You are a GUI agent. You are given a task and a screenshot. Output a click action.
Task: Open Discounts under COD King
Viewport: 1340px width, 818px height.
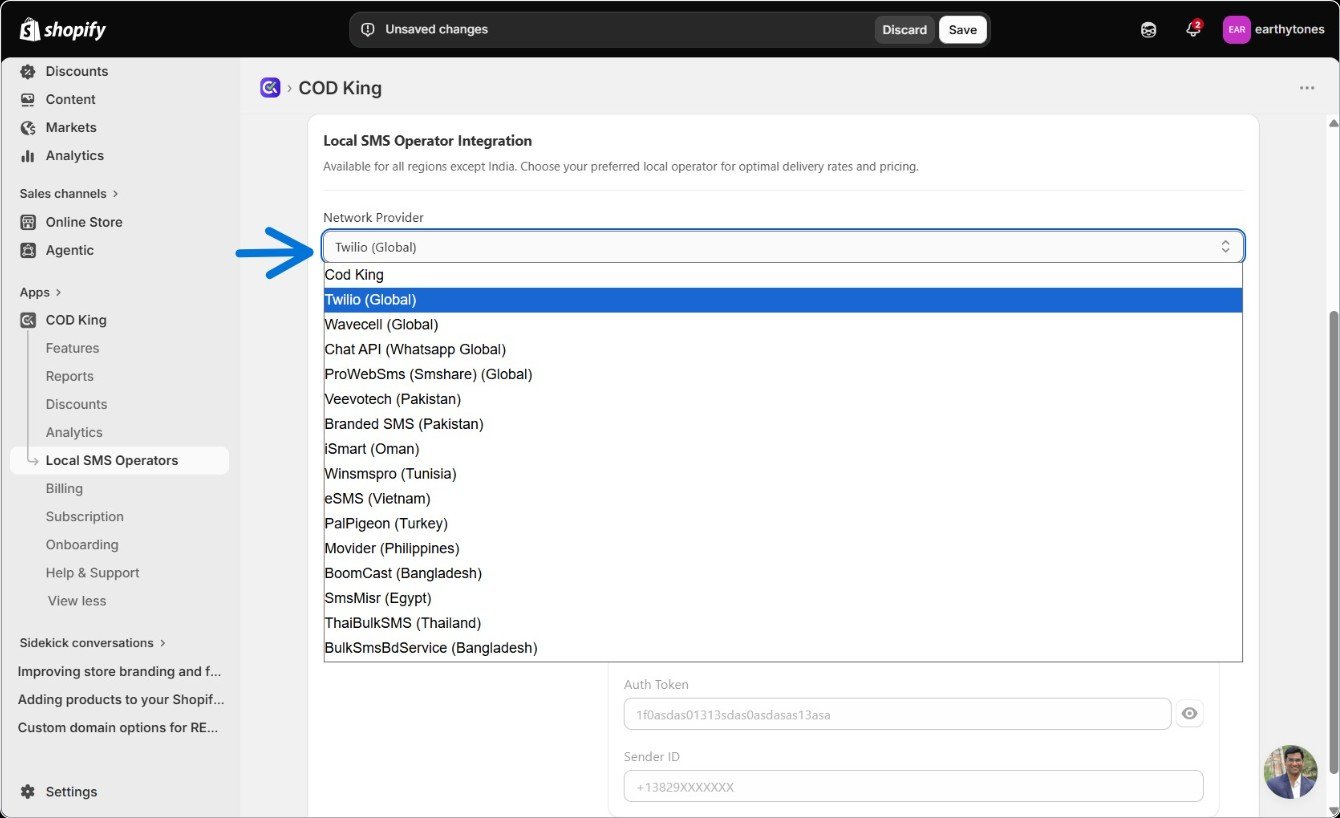point(76,404)
